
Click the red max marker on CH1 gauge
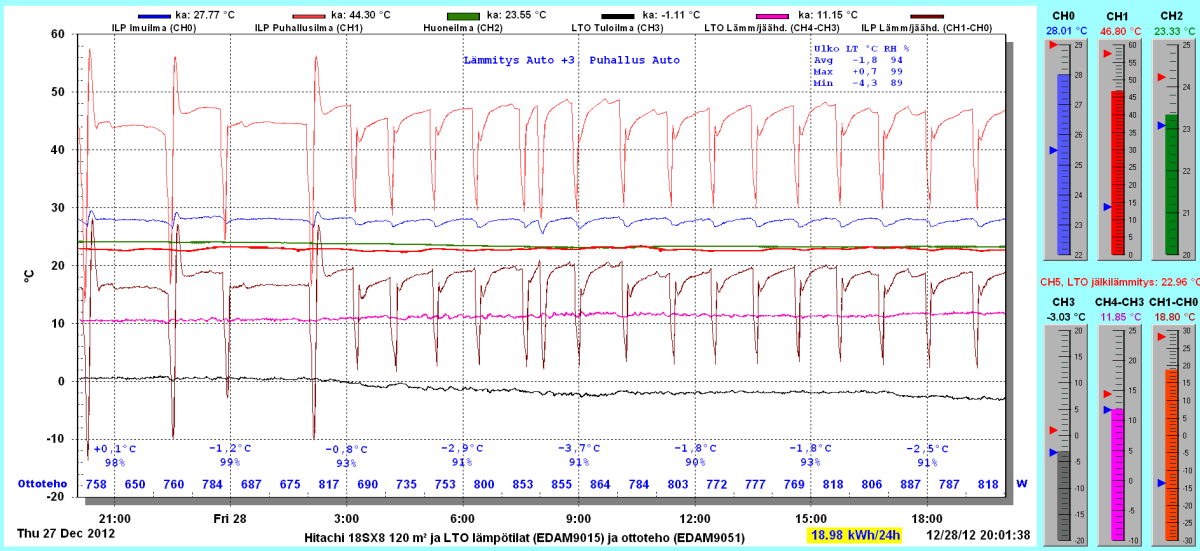[x=1106, y=55]
